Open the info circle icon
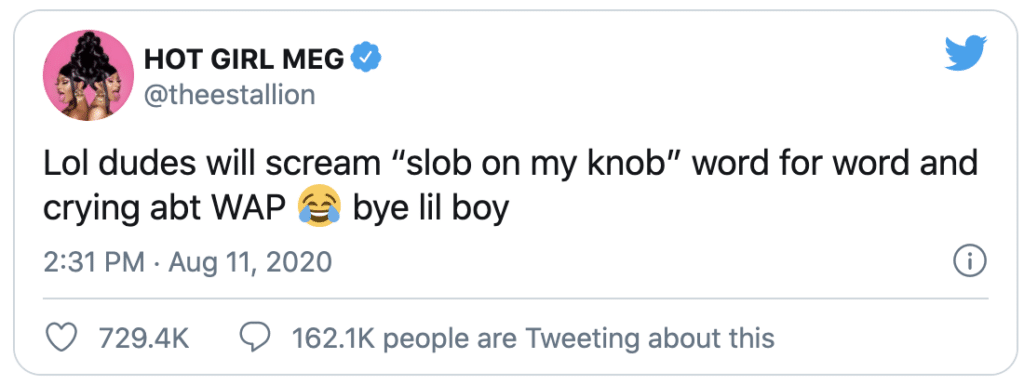The height and width of the screenshot is (385, 1024). (970, 262)
